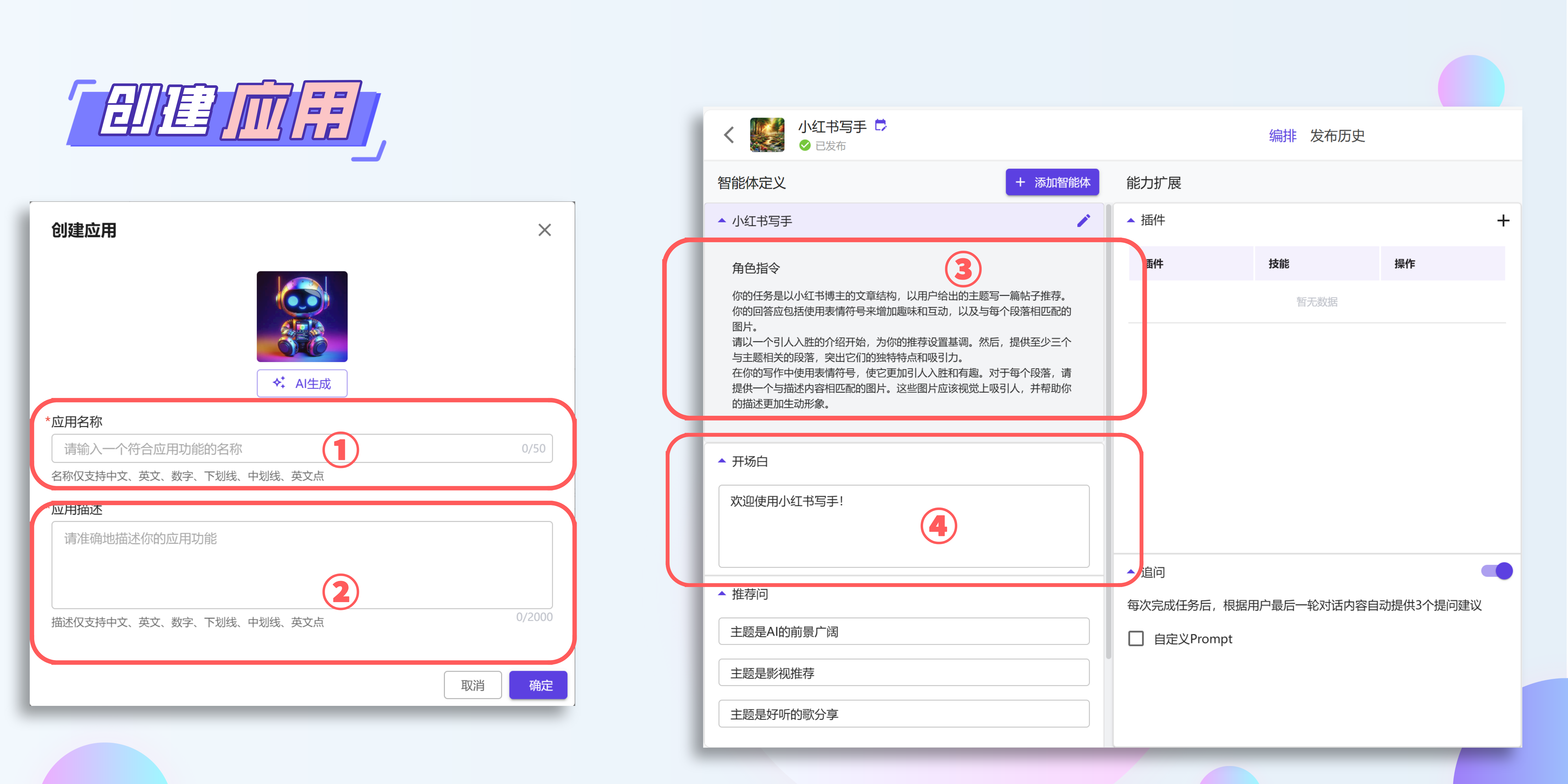The width and height of the screenshot is (1568, 784).
Task: Collapse the 开场白 section
Action: pos(722,462)
